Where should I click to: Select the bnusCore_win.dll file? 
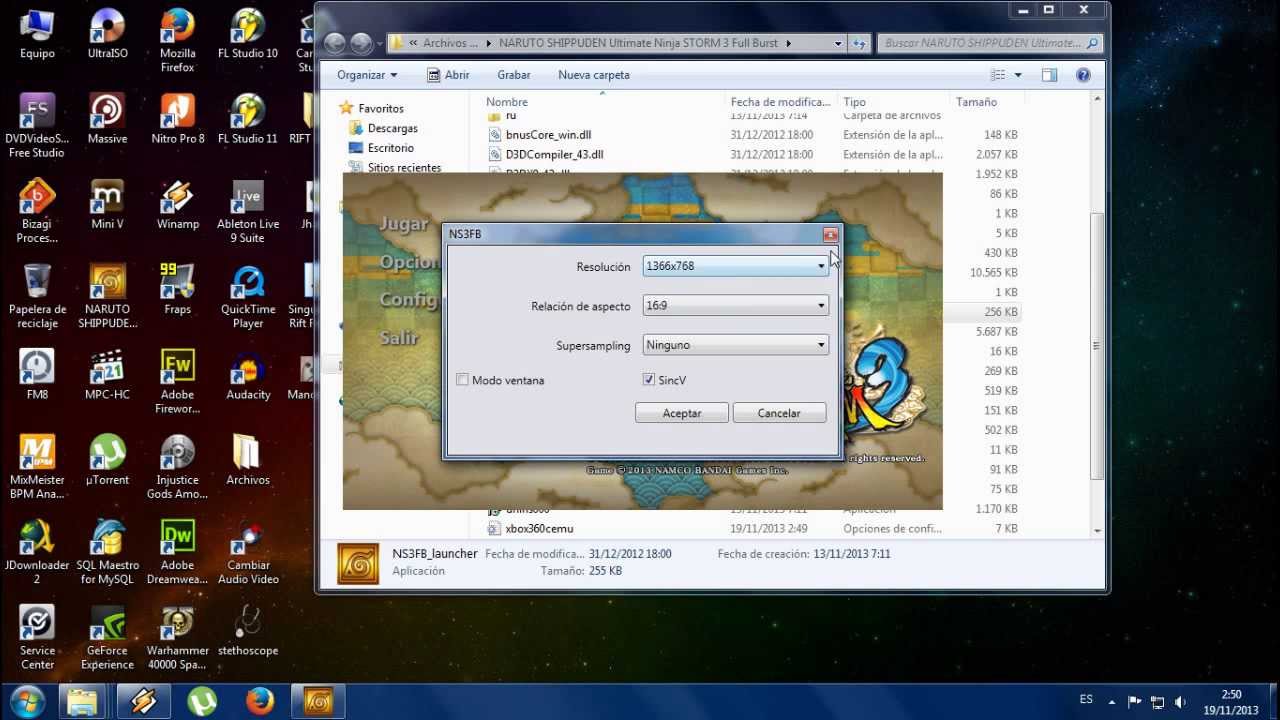point(548,135)
